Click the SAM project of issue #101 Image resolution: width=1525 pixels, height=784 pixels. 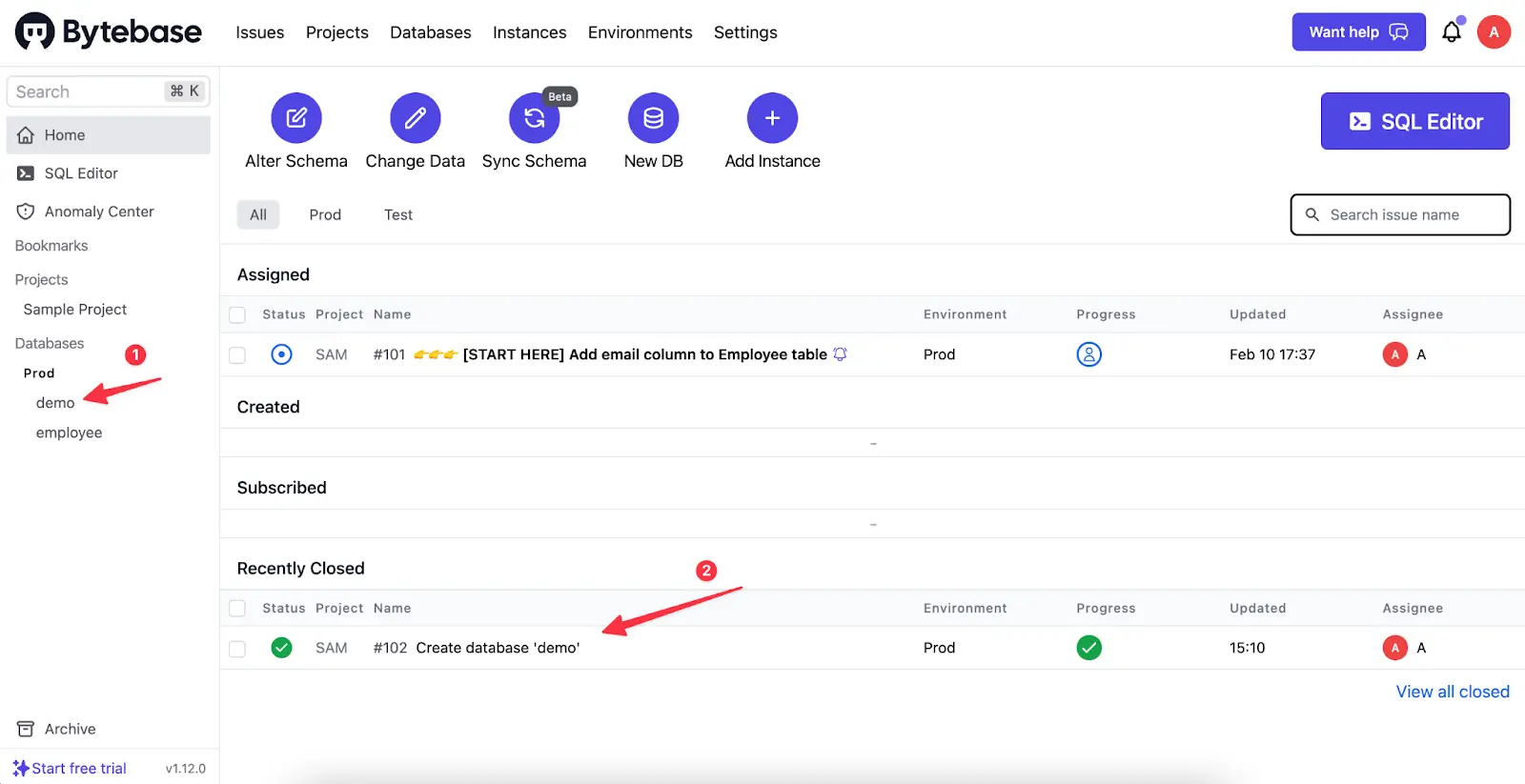tap(332, 354)
